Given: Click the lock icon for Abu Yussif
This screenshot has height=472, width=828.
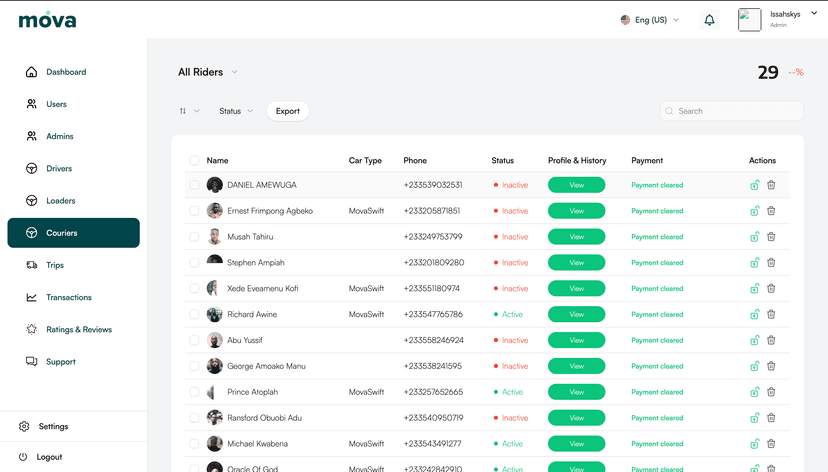Looking at the screenshot, I should coord(755,340).
